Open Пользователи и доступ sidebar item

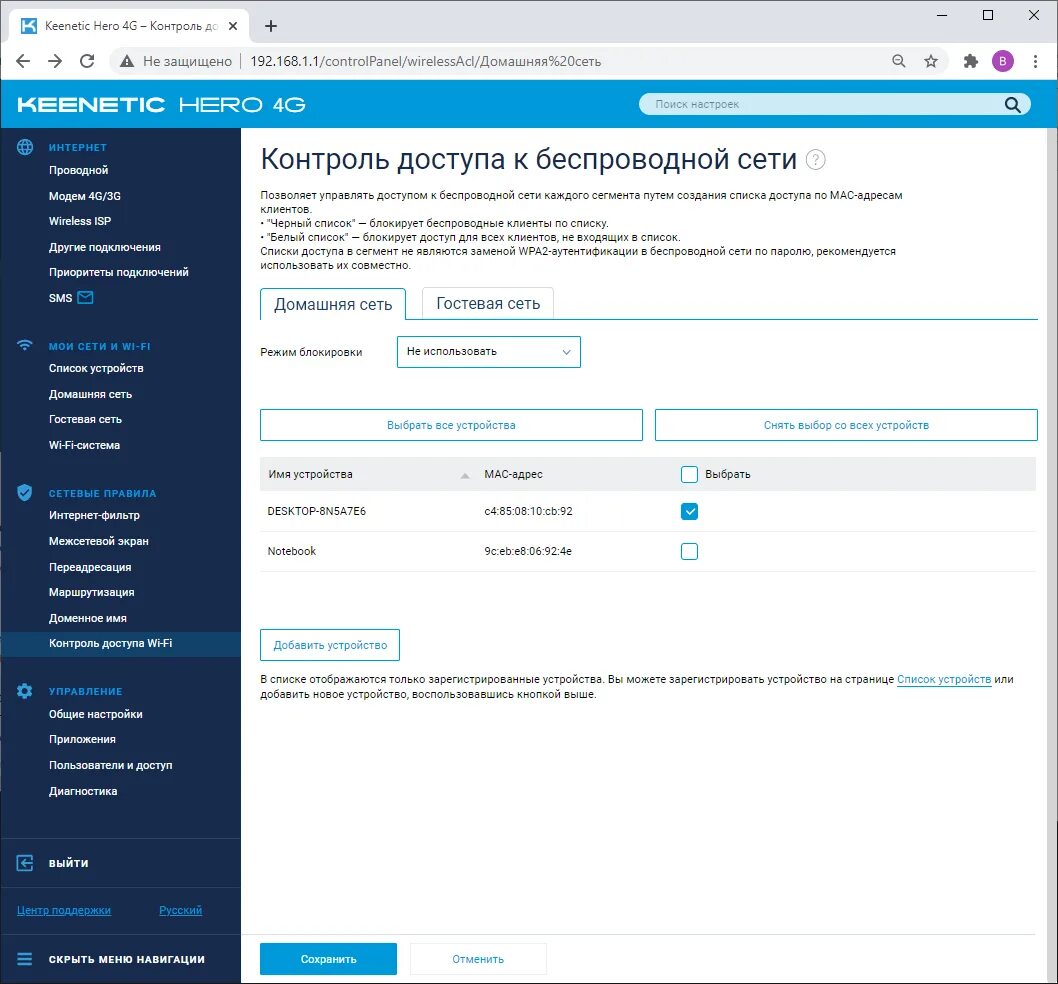(x=110, y=765)
